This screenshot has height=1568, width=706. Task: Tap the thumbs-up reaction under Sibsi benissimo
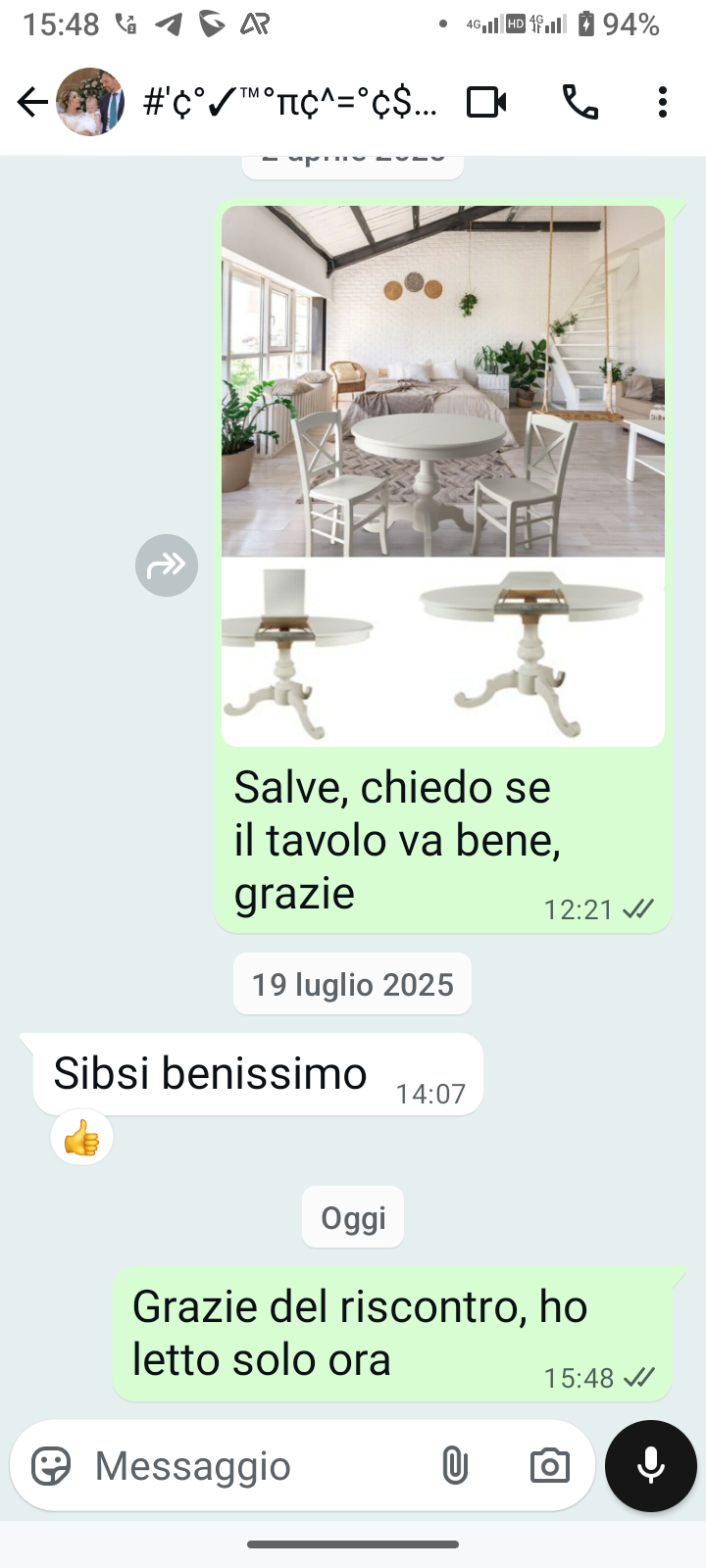click(82, 1139)
